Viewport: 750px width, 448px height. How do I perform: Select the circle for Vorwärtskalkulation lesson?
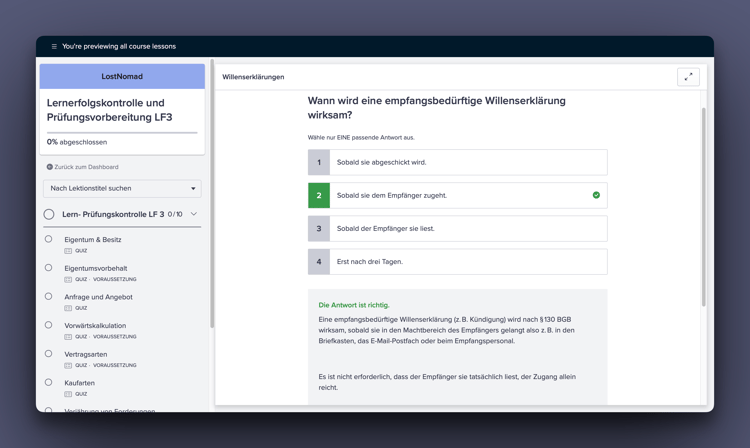(48, 325)
